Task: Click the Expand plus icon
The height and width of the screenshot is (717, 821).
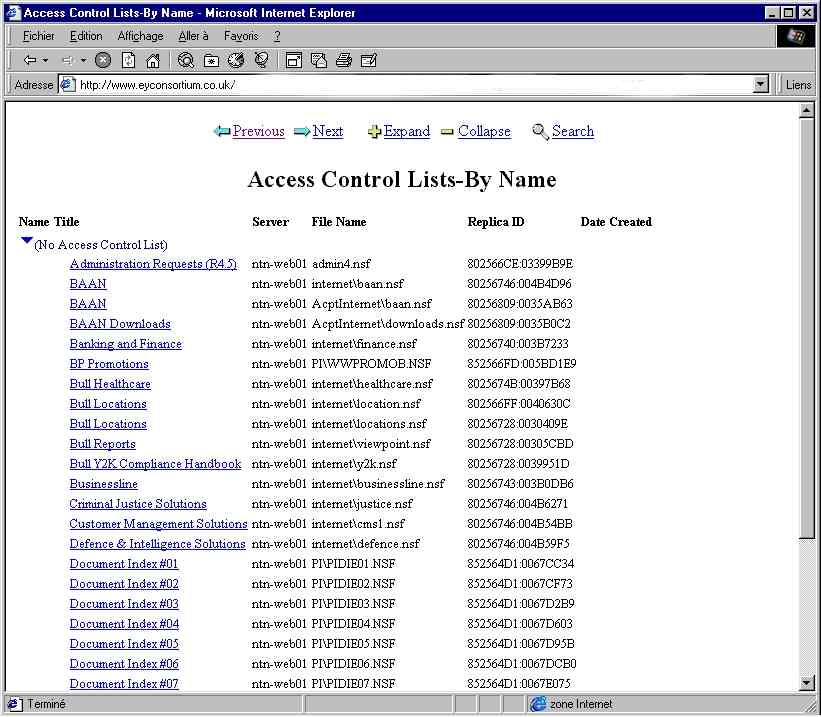Action: (x=374, y=132)
